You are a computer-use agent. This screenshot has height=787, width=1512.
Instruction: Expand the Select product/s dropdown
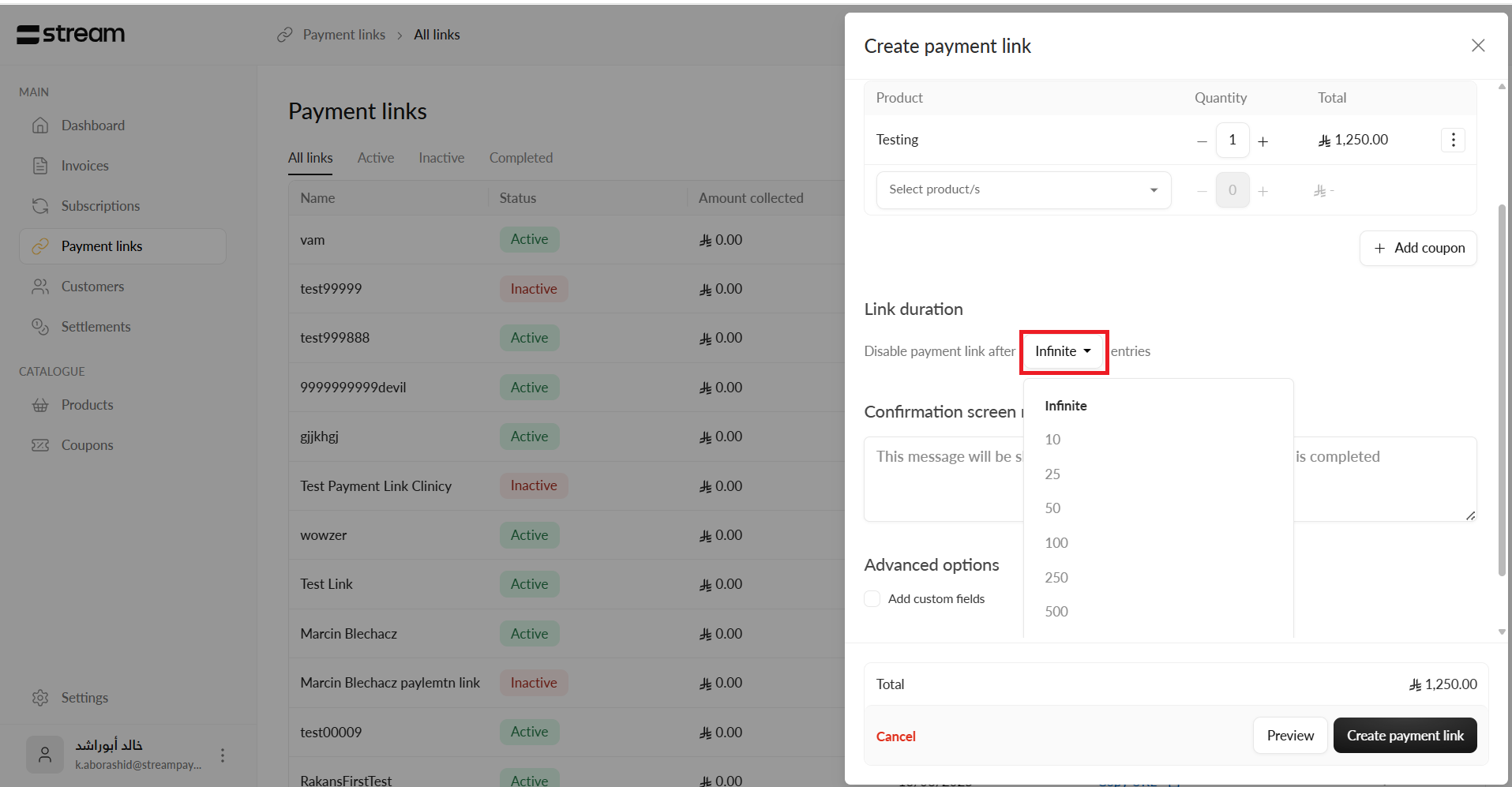click(x=1022, y=189)
